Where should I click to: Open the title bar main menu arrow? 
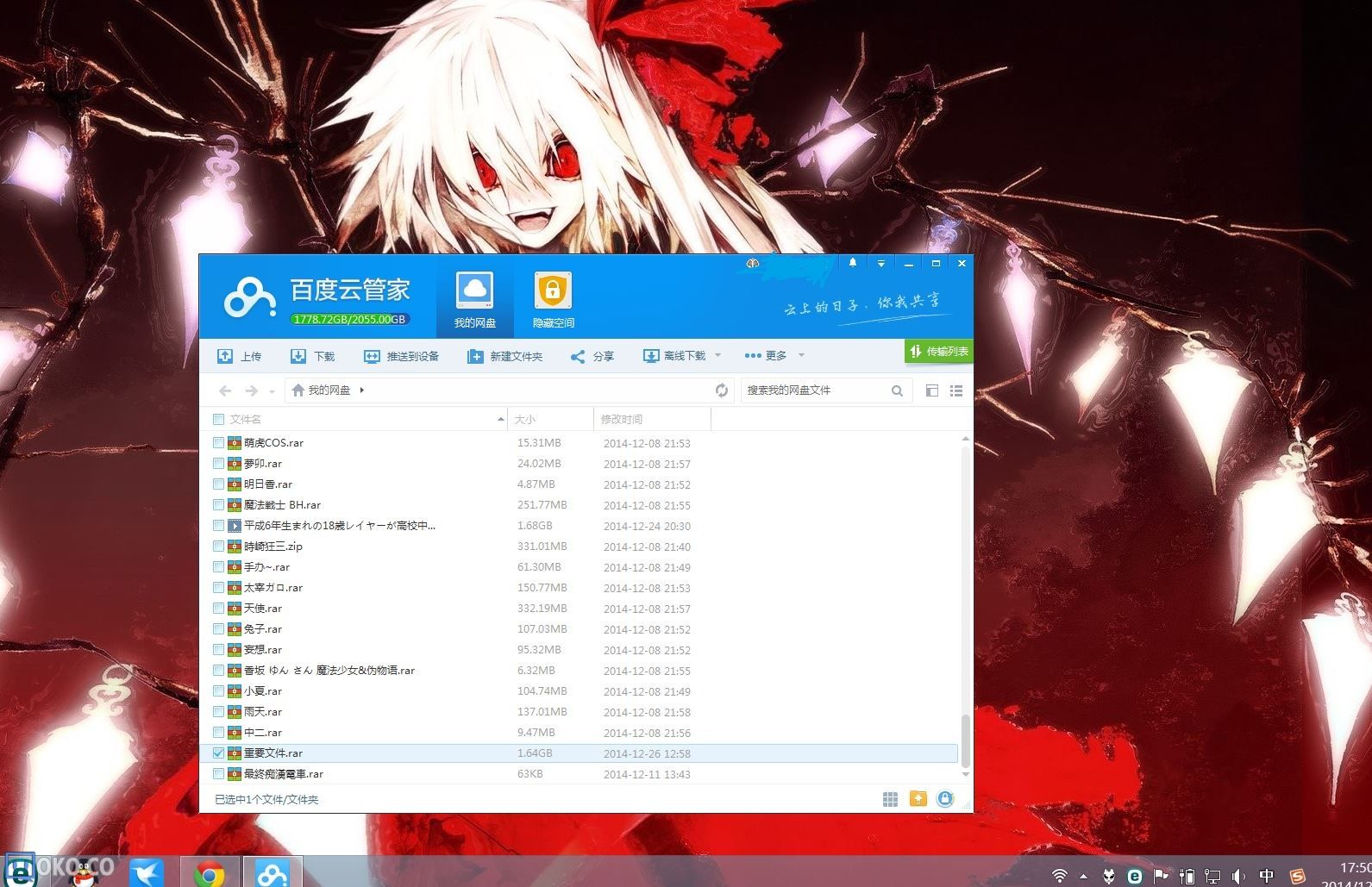pyautogui.click(x=880, y=263)
